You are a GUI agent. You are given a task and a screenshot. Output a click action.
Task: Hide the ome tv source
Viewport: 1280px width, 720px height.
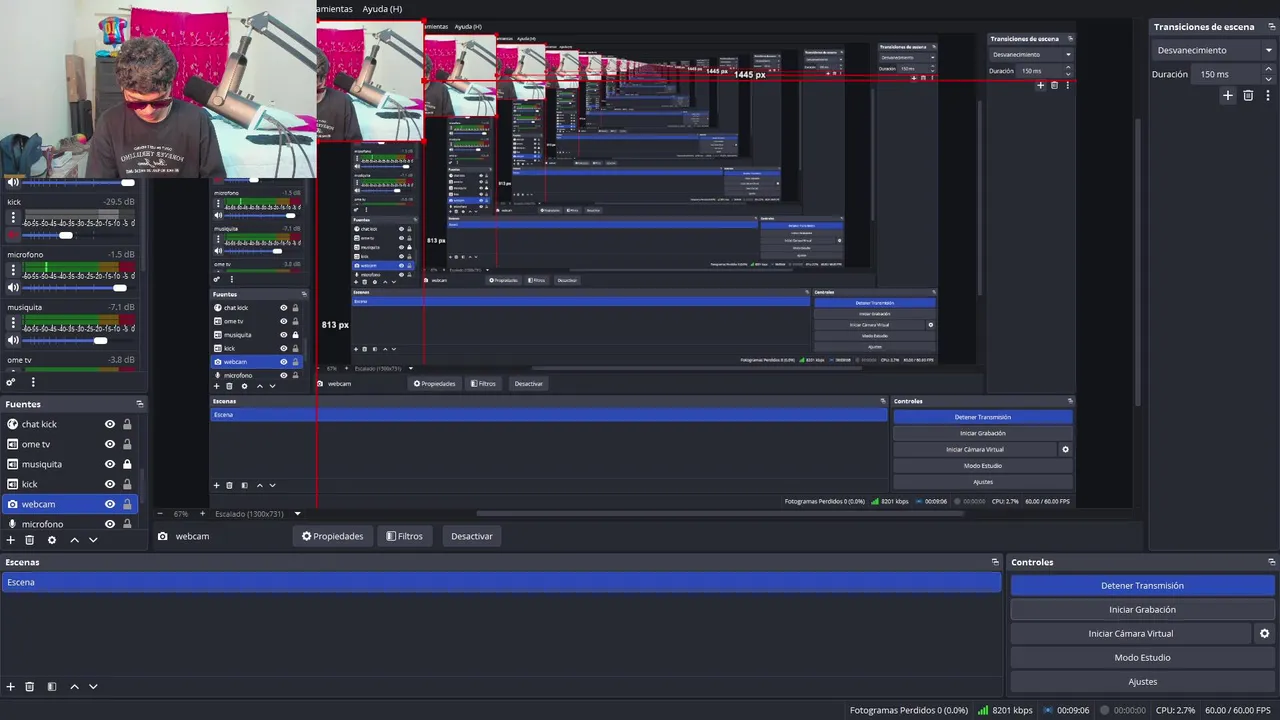point(110,444)
